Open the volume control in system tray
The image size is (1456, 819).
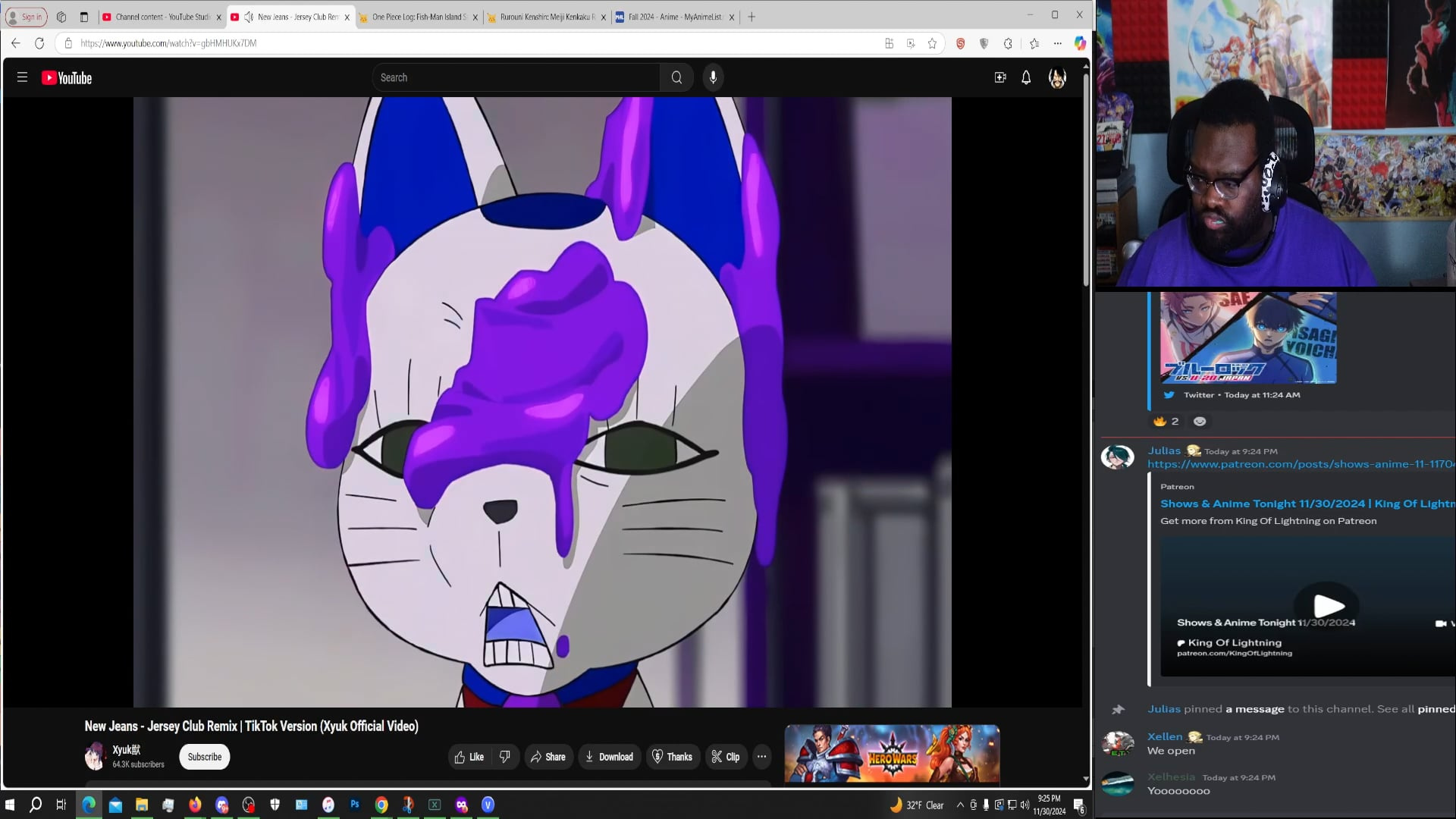[x=1025, y=805]
